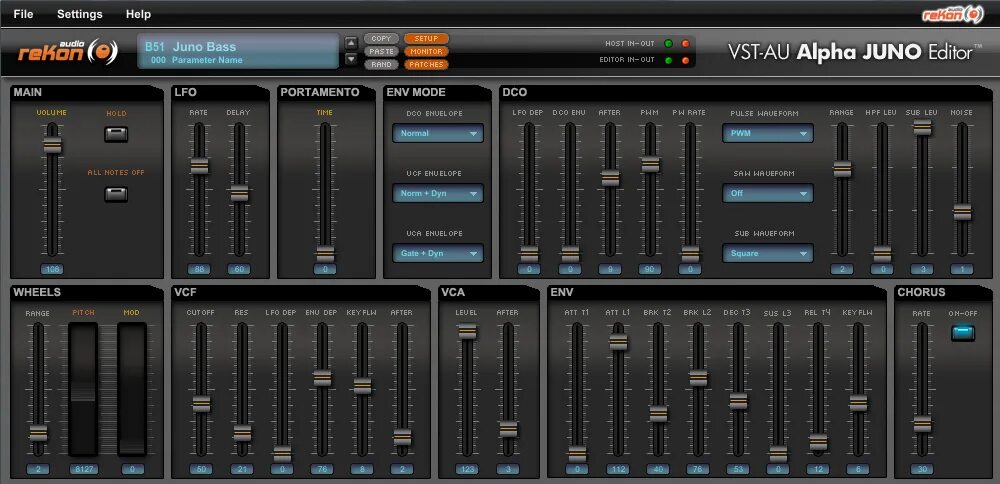Click the DCO PWM slider handle
The image size is (1000, 484).
pos(651,164)
